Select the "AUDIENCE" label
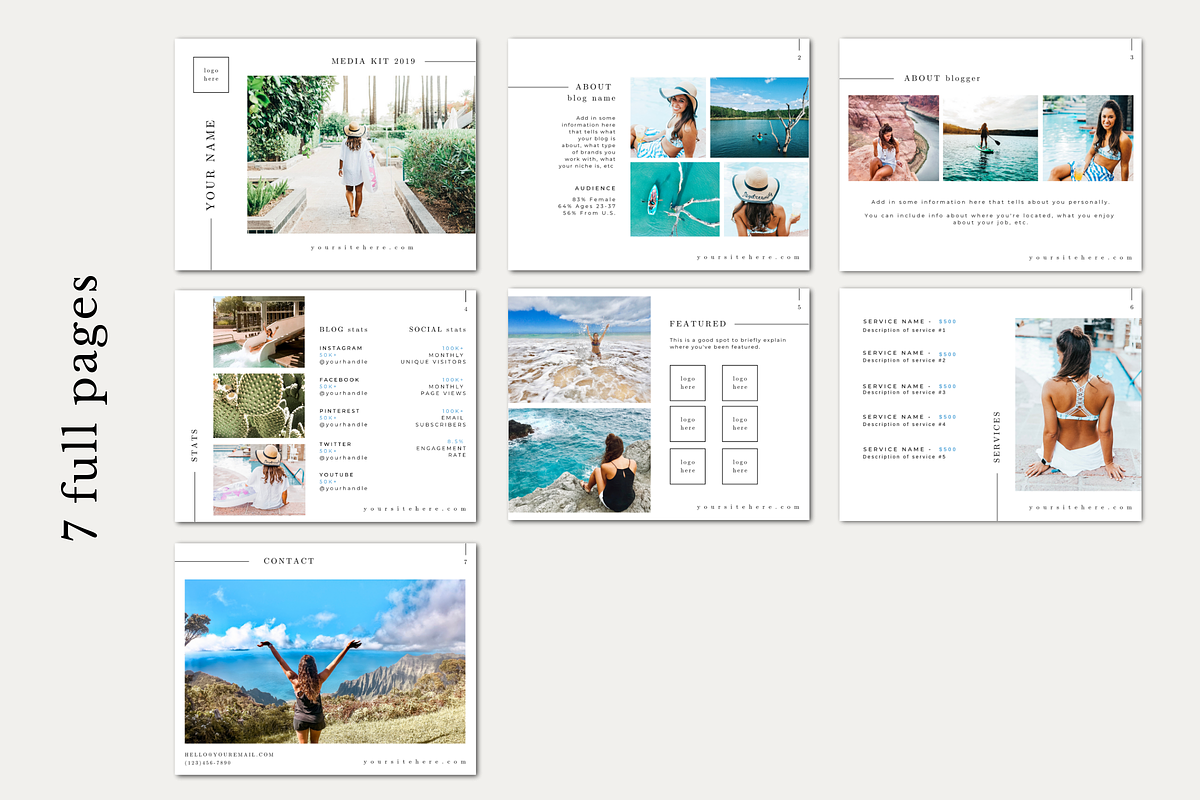This screenshot has height=800, width=1200. click(595, 188)
